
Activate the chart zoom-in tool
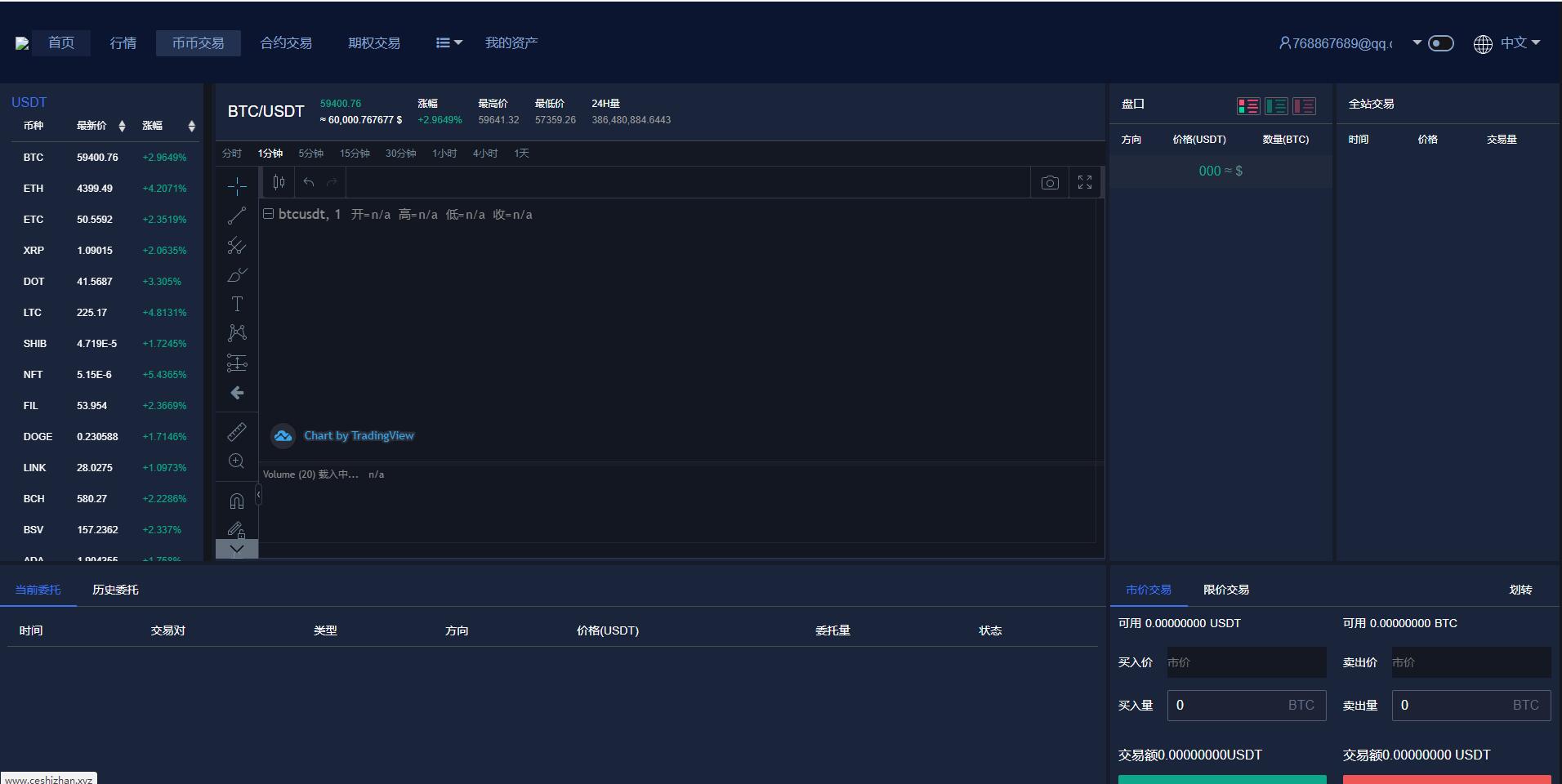click(x=237, y=461)
